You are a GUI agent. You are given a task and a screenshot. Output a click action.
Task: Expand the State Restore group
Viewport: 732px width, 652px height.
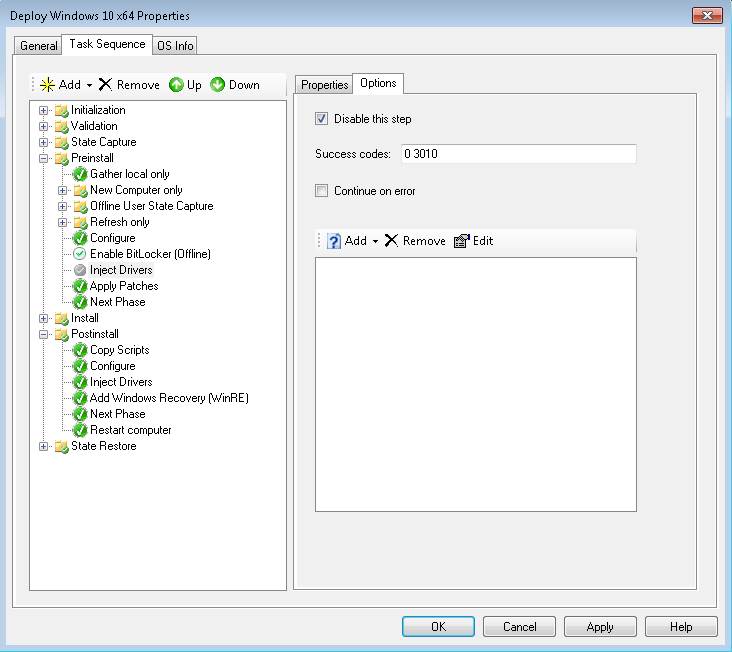click(43, 446)
